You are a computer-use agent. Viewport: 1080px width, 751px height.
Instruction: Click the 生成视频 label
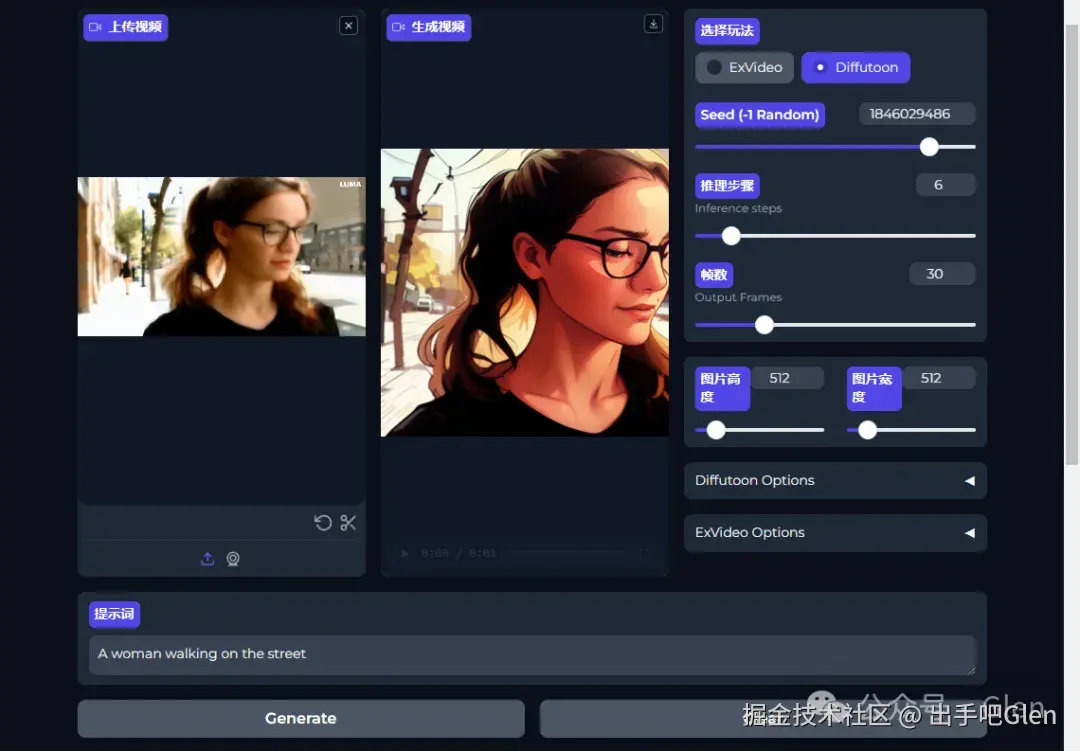coord(429,27)
